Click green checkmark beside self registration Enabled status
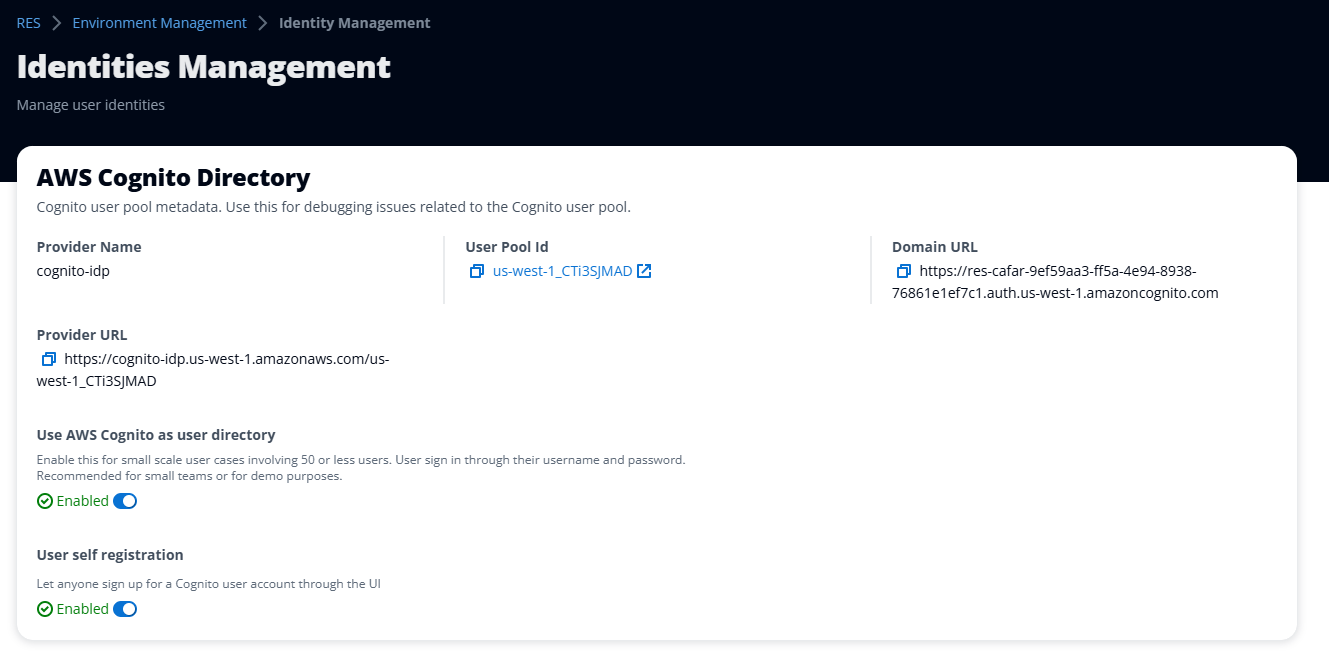Viewport: 1329px width, 652px height. click(44, 608)
